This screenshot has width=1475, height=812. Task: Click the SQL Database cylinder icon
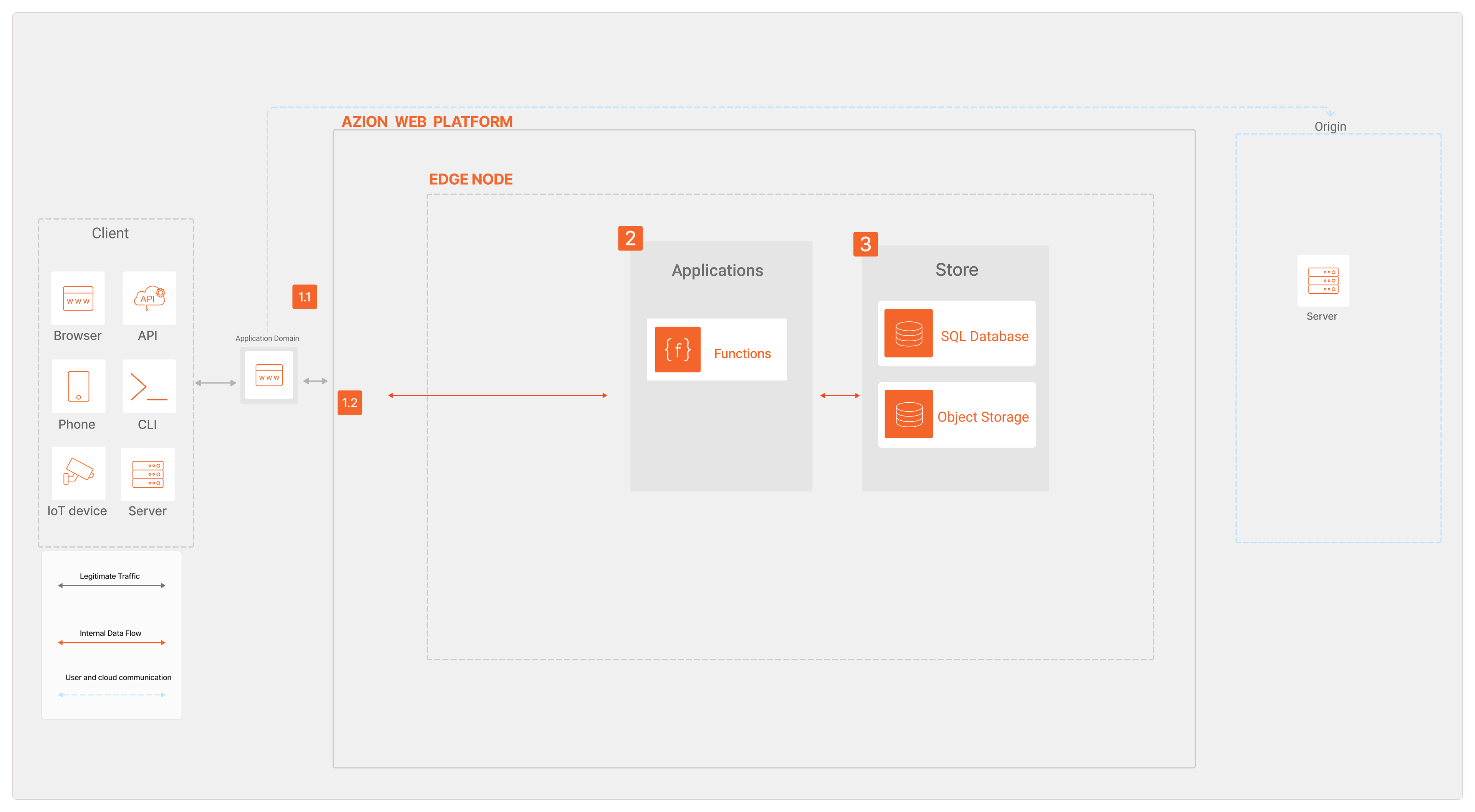click(908, 333)
